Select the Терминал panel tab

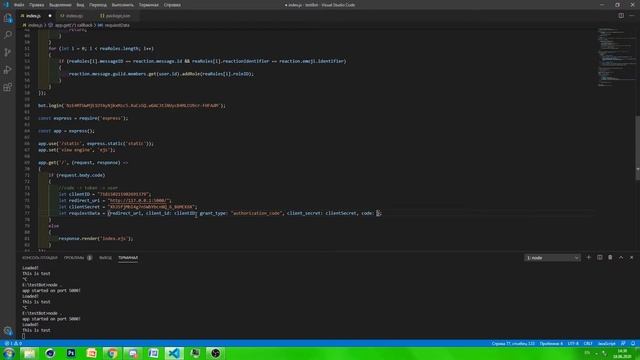(x=128, y=258)
